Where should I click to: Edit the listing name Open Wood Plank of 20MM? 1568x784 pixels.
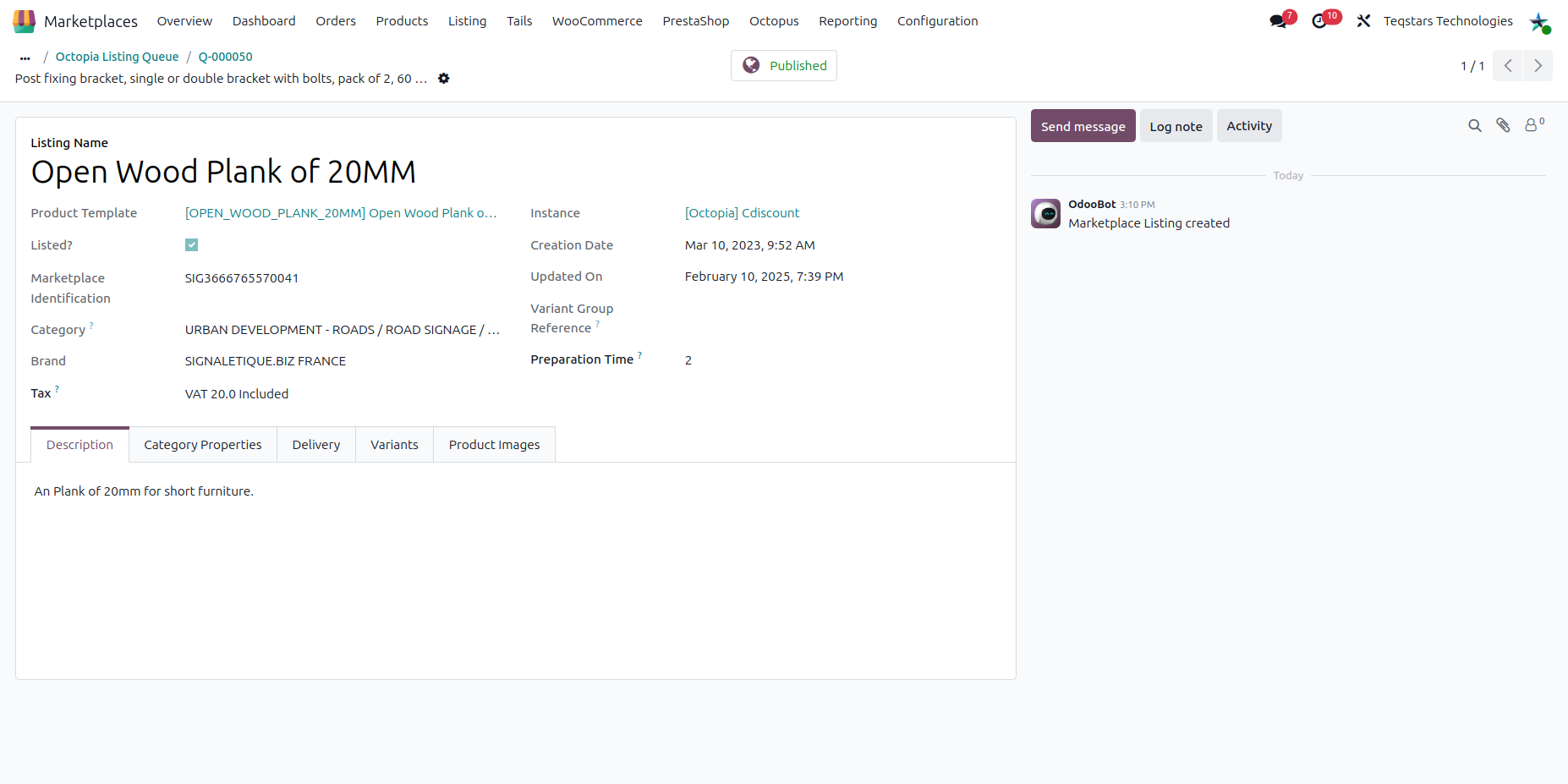point(223,172)
